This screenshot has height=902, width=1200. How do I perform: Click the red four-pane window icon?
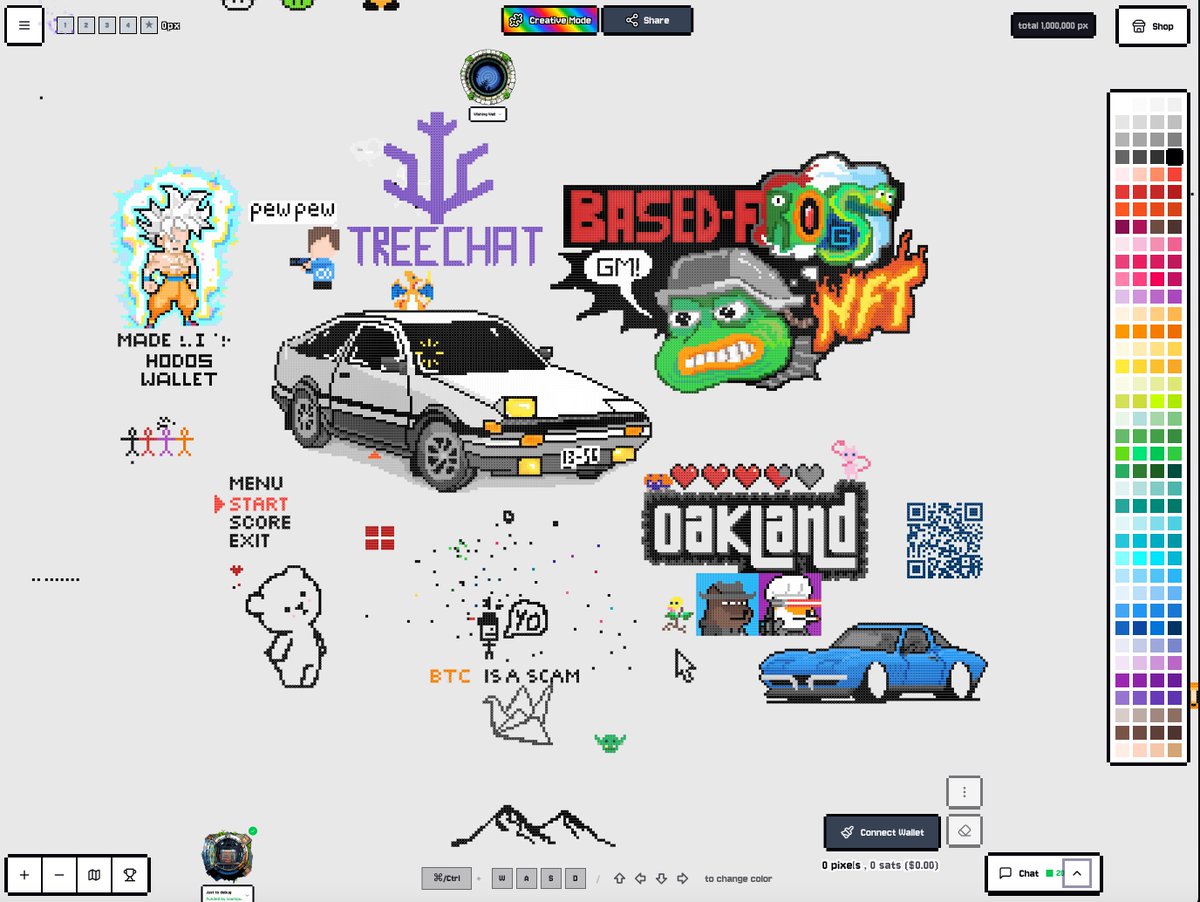[x=379, y=537]
